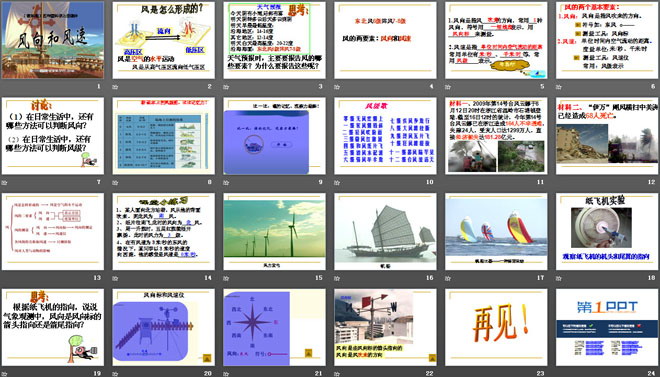Select slide 9 blue quiz panel thumbnail
Viewport: 660px width, 377px height.
point(274,136)
